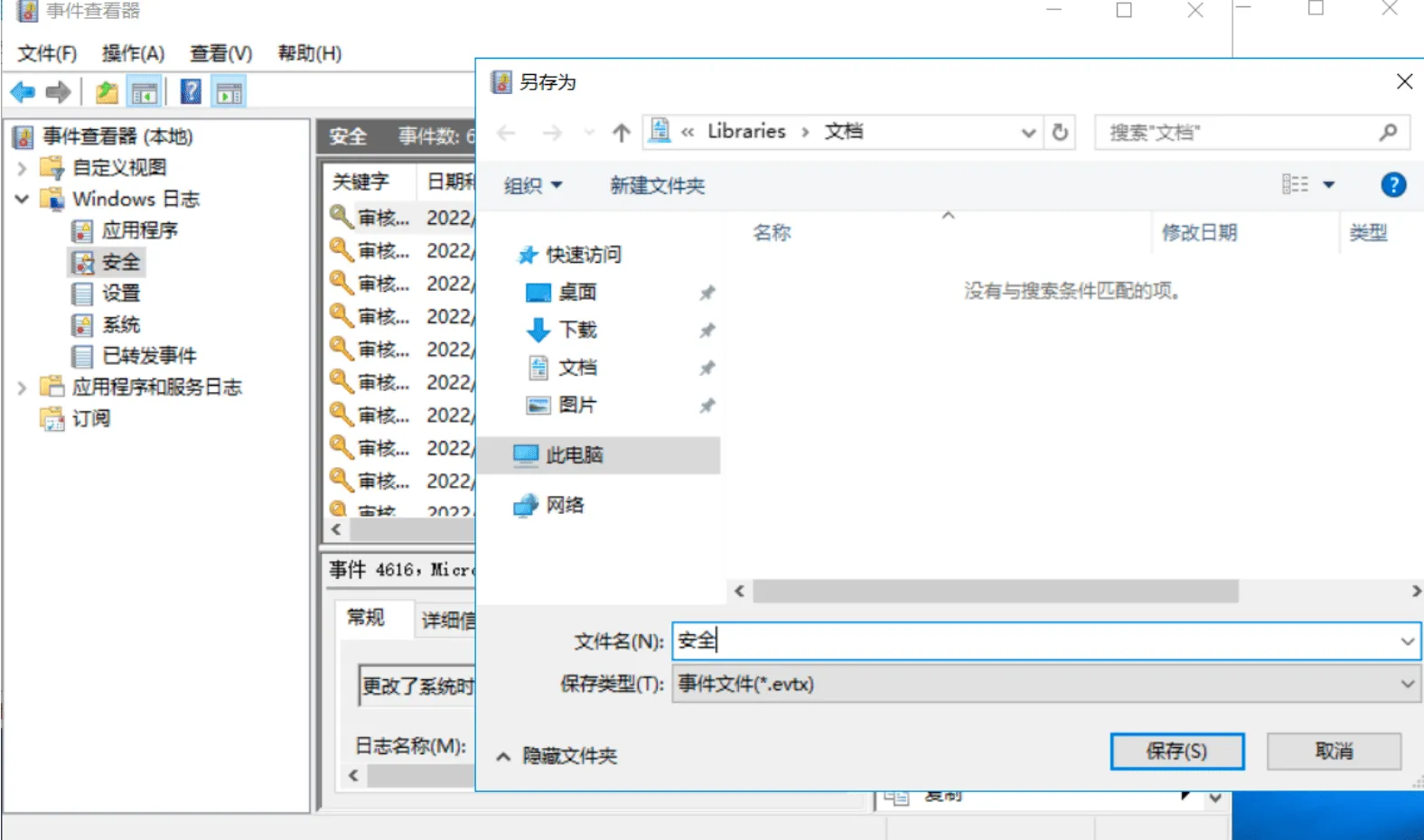The height and width of the screenshot is (840, 1424).
Task: Click 新建文件夹 to create a folder
Action: point(657,186)
